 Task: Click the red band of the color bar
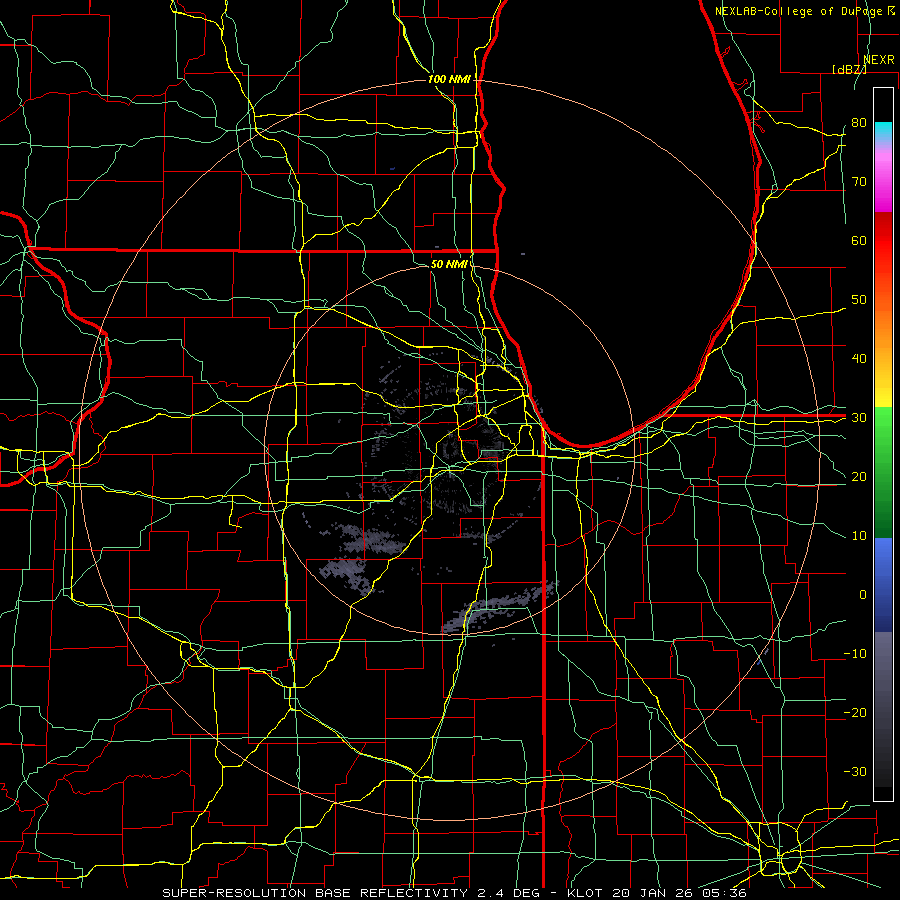tap(883, 241)
